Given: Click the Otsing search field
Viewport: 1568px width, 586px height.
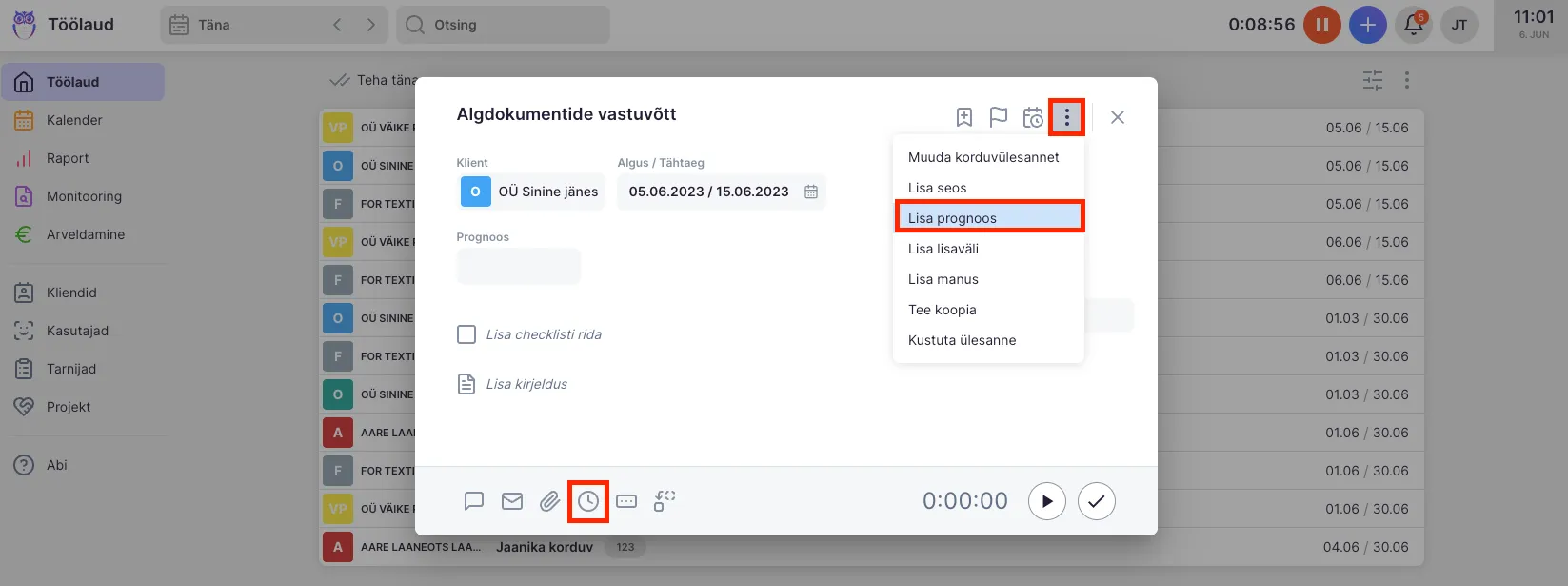Looking at the screenshot, I should (x=505, y=25).
